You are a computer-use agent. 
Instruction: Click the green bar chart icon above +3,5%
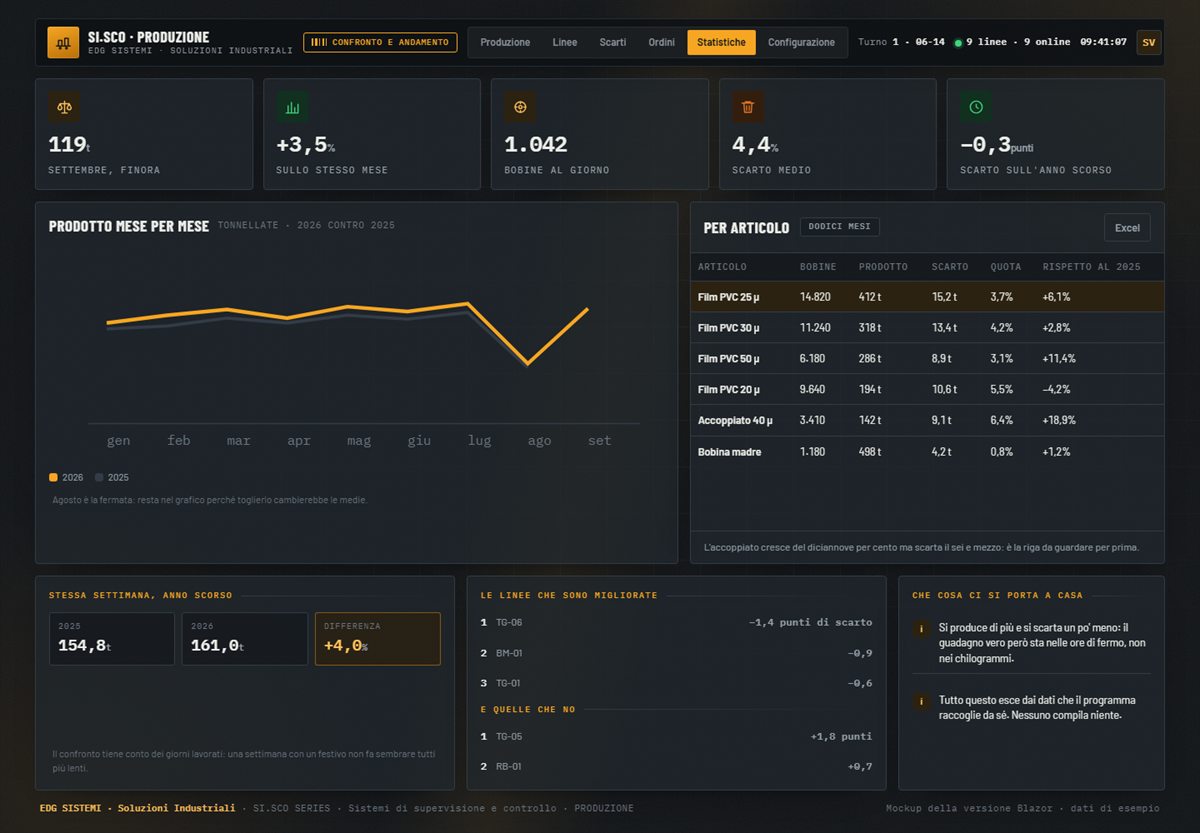click(292, 107)
